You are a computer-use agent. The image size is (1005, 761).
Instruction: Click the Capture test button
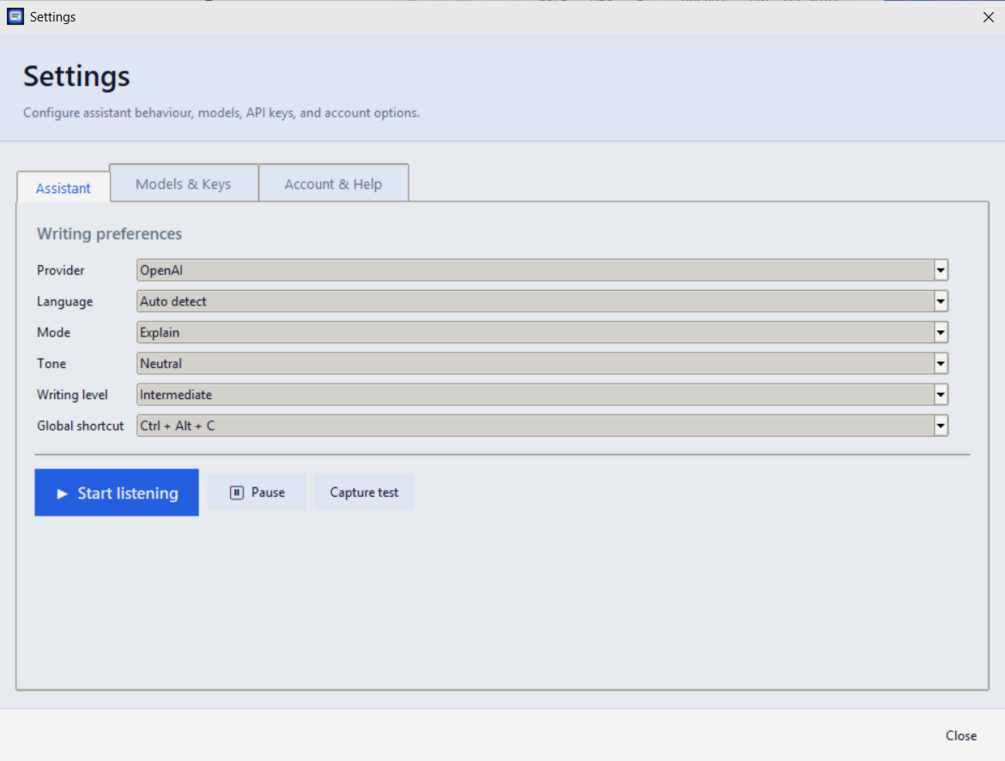pyautogui.click(x=364, y=492)
